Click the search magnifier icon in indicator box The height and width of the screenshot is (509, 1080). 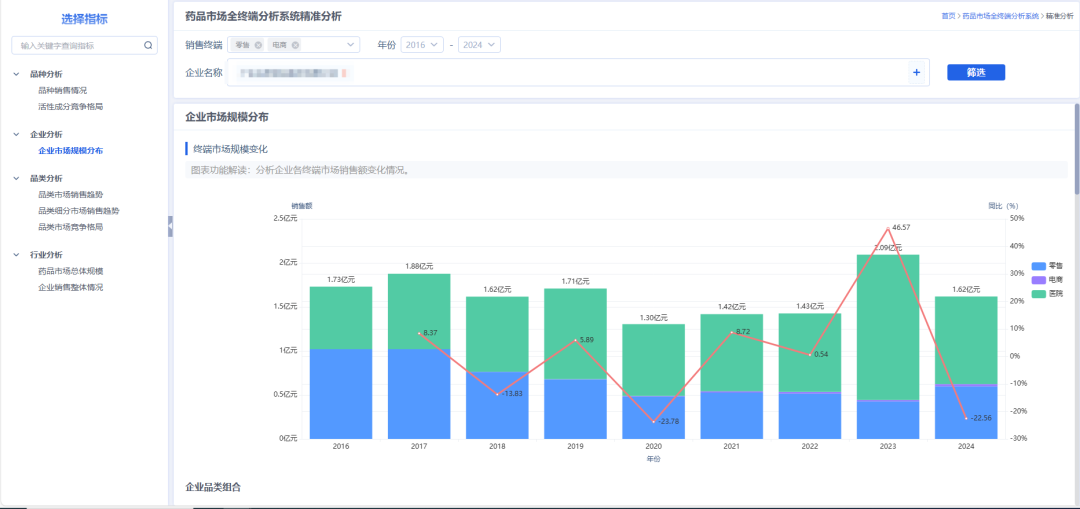pos(147,45)
